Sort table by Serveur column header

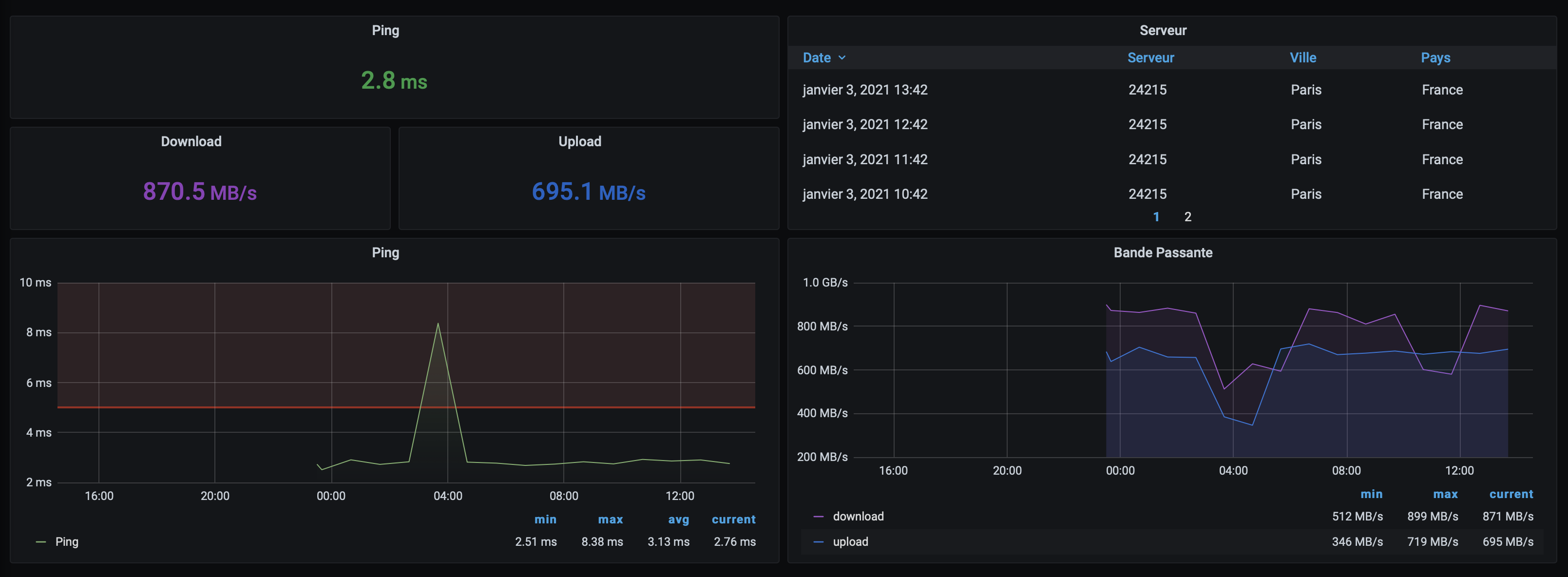point(1150,58)
